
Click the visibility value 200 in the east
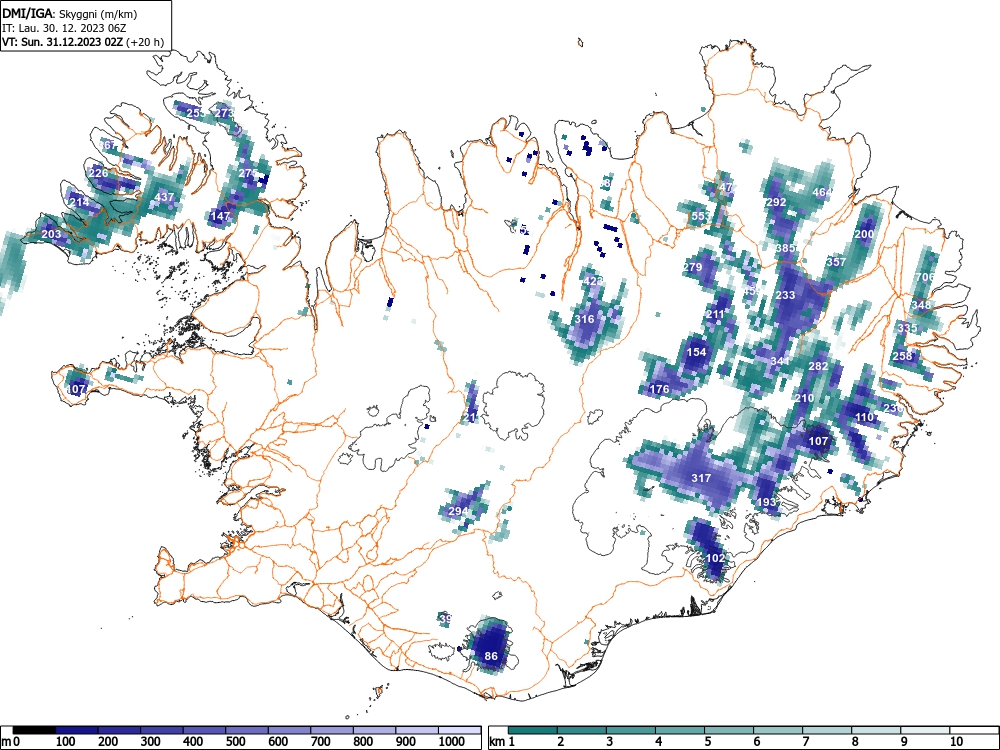pos(864,234)
